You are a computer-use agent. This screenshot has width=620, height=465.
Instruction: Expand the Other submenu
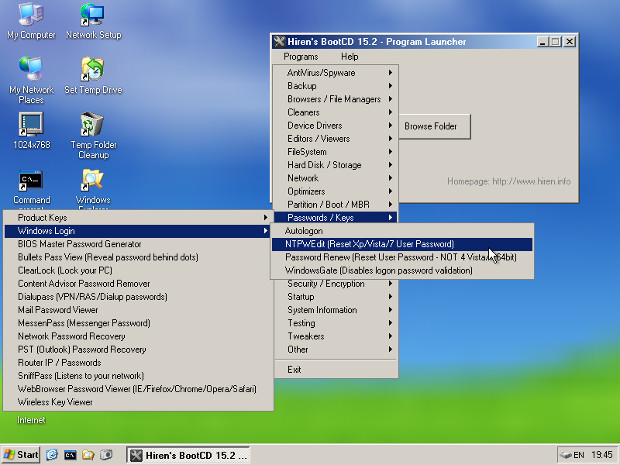pyautogui.click(x=336, y=350)
